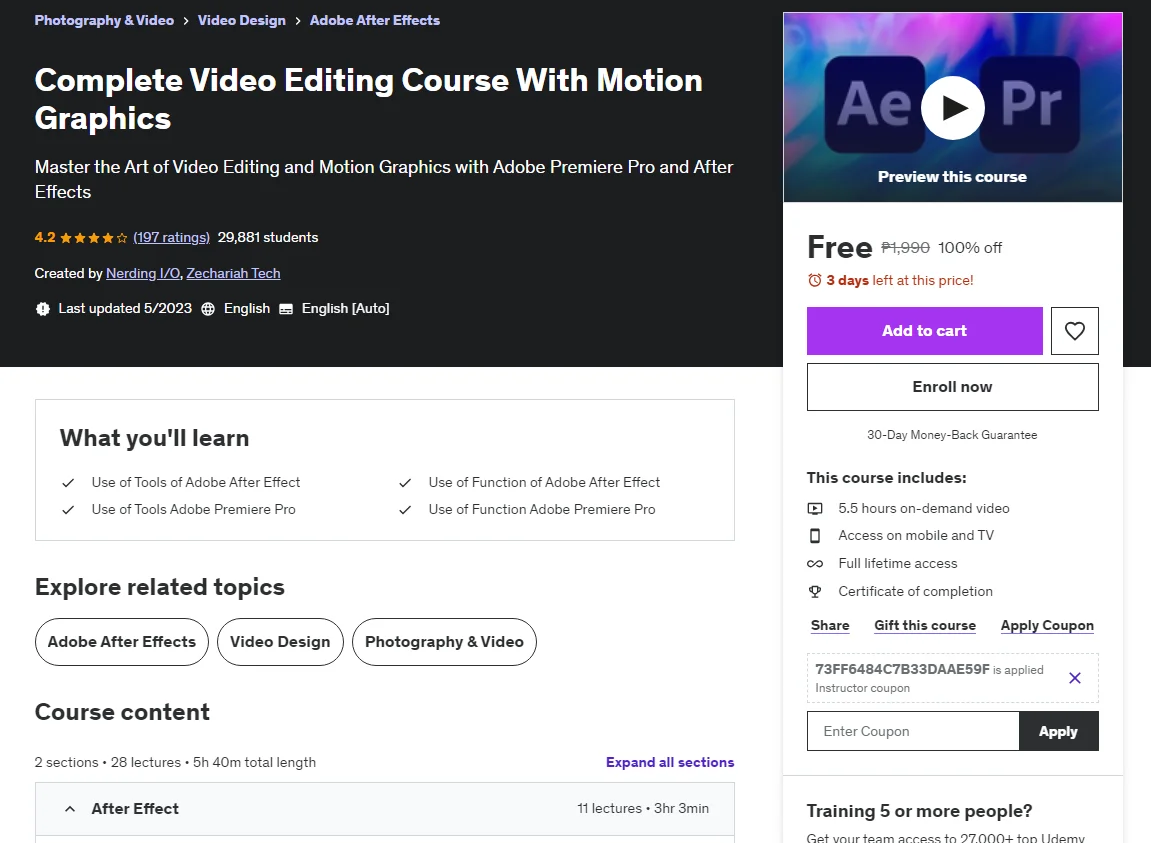1151x843 pixels.
Task: Click checkmark beside 'Use of Tools Adobe Premiere Pro'
Action: (68, 510)
